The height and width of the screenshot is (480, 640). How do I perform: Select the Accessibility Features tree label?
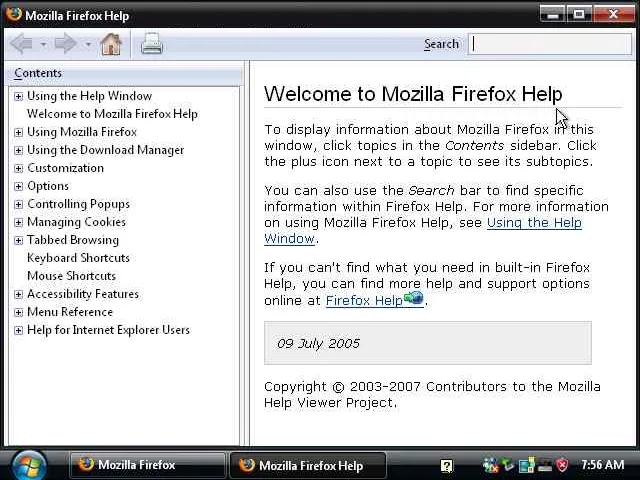(83, 294)
